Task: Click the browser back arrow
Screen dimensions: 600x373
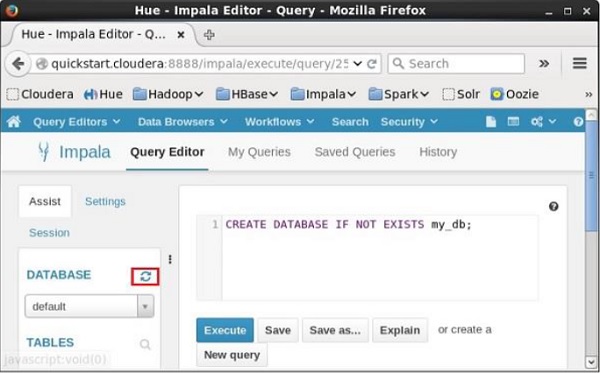Action: (18, 64)
